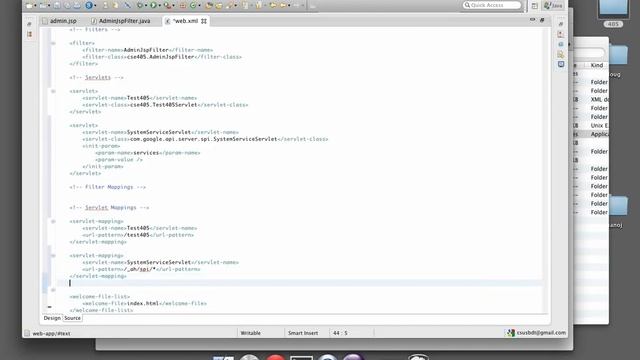Click the index.html welcome-file line
Image resolution: width=640 pixels, height=360 pixels.
tap(144, 304)
